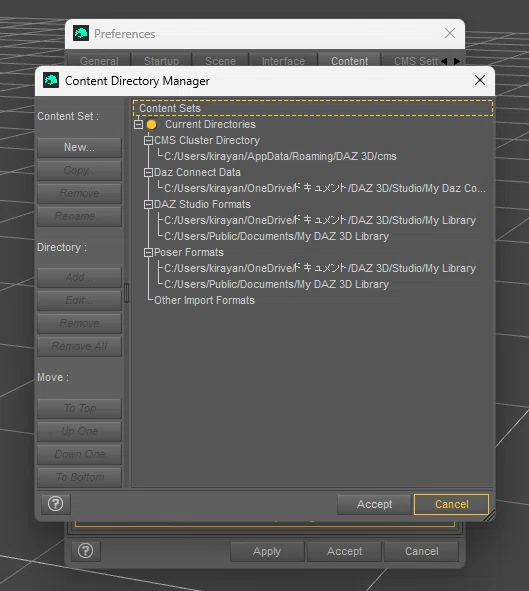Click the Rename... content set button
This screenshot has height=591, width=529.
(x=80, y=216)
